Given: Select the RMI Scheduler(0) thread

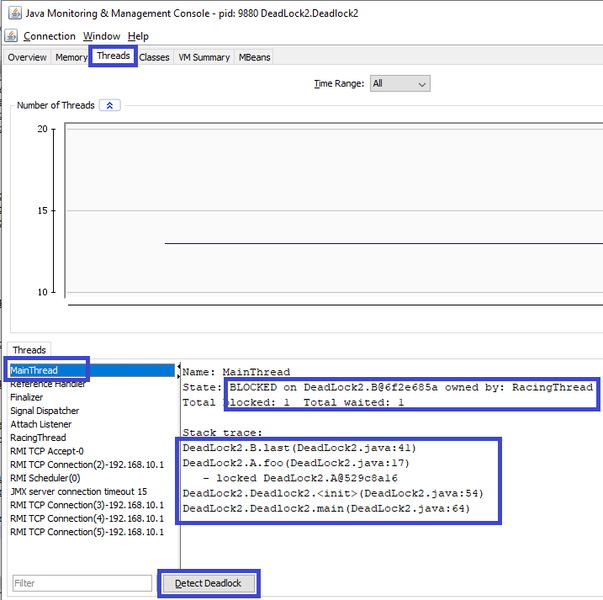Looking at the screenshot, I should [x=92, y=478].
